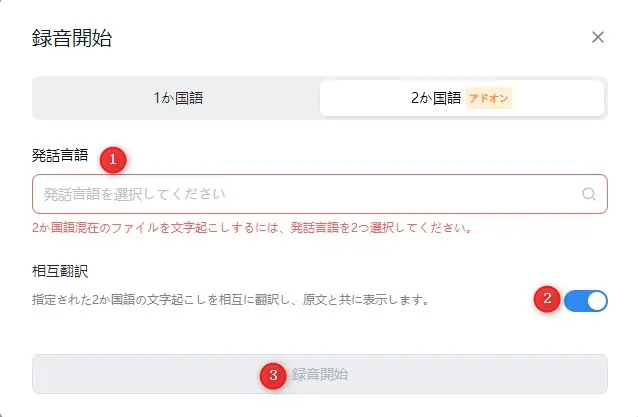
Task: Click the search magnifier icon in language field
Action: [x=589, y=194]
